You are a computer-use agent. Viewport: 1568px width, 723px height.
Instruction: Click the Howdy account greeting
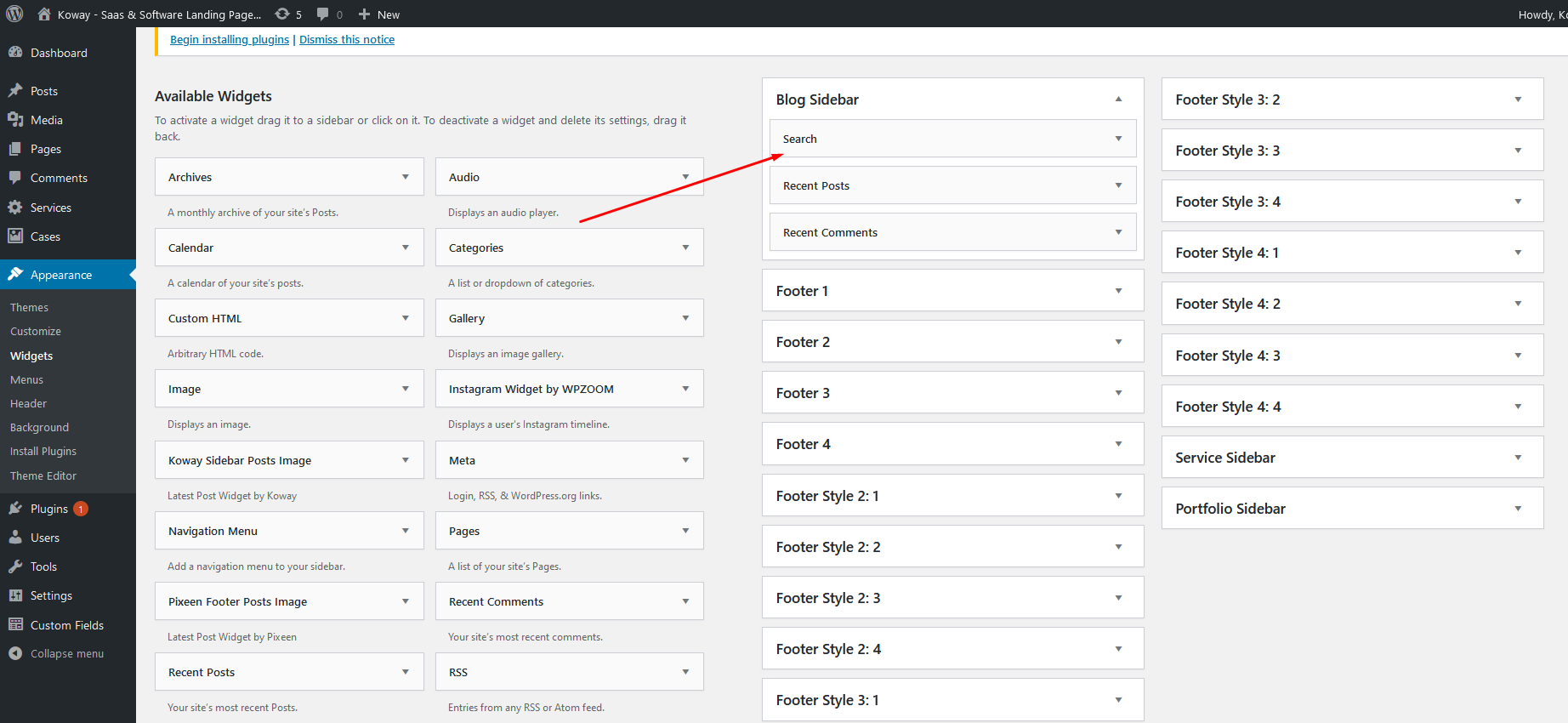pyautogui.click(x=1542, y=14)
